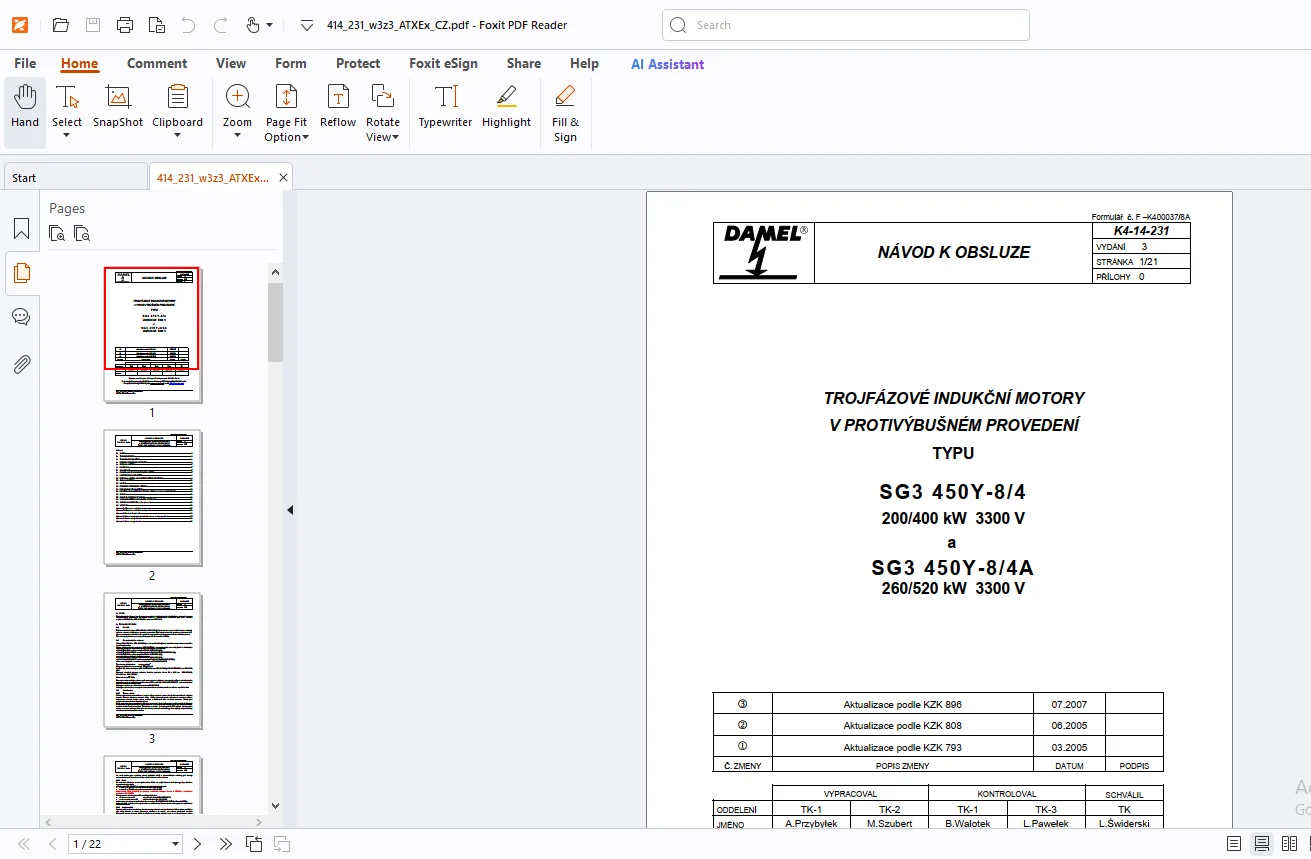This screenshot has width=1311, height=859.
Task: Select the 414_231_w3z3_ATXEx document tab
Action: click(212, 177)
